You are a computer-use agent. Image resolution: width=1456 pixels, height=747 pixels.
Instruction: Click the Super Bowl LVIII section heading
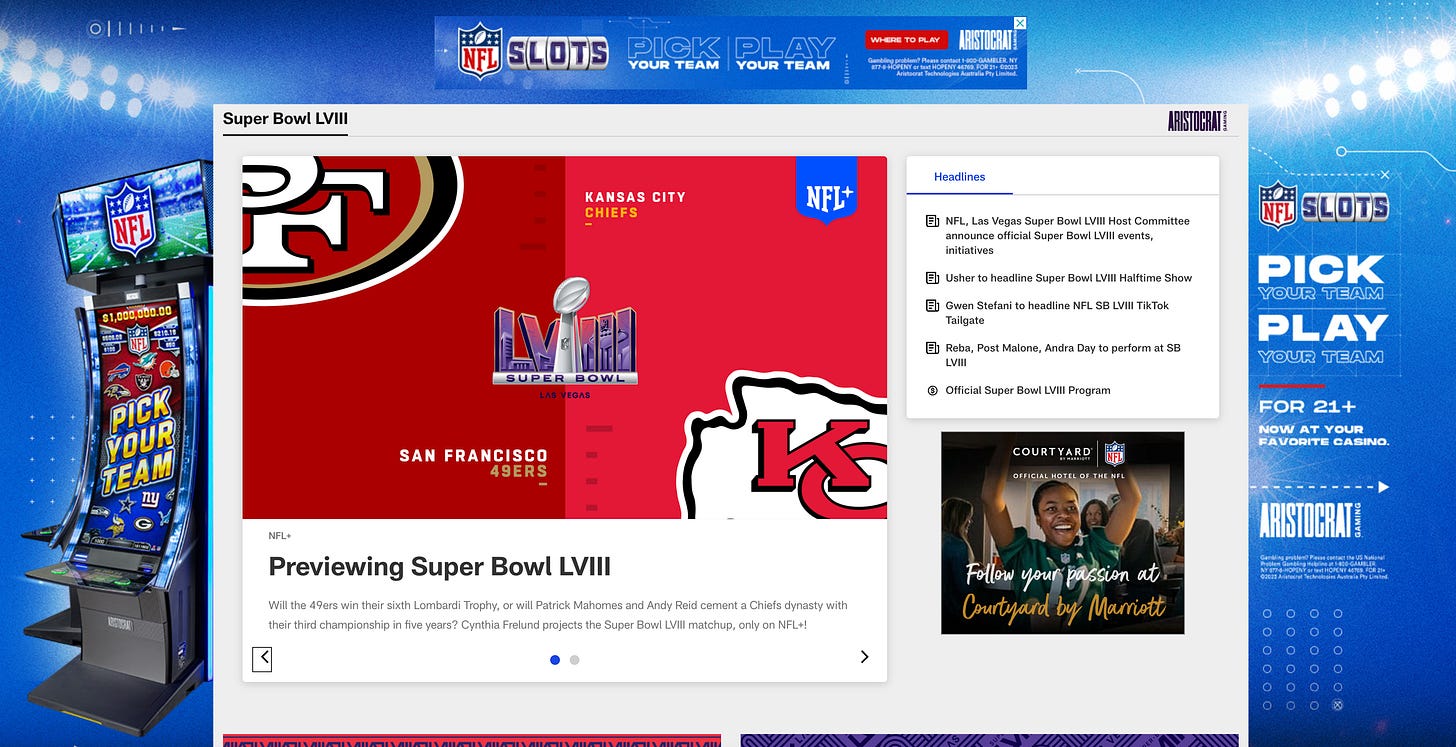[285, 119]
